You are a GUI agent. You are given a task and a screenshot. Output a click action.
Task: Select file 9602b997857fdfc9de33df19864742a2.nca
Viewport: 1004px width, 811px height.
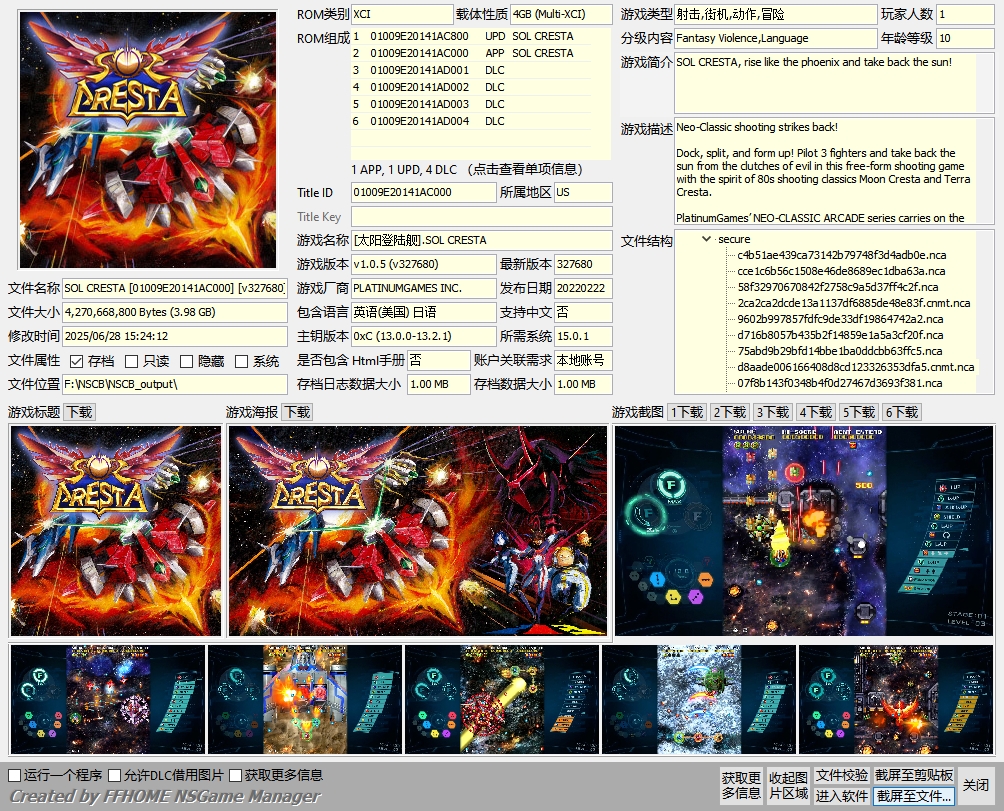pyautogui.click(x=840, y=319)
